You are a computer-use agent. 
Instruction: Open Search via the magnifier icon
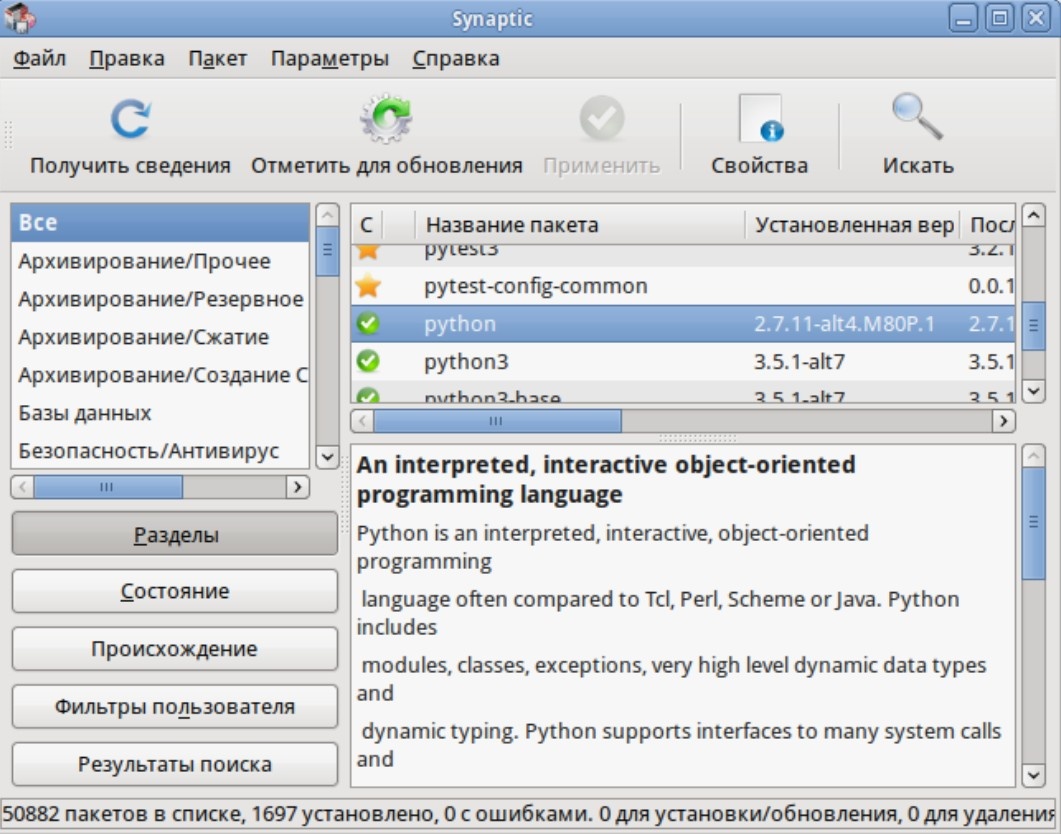tap(917, 116)
